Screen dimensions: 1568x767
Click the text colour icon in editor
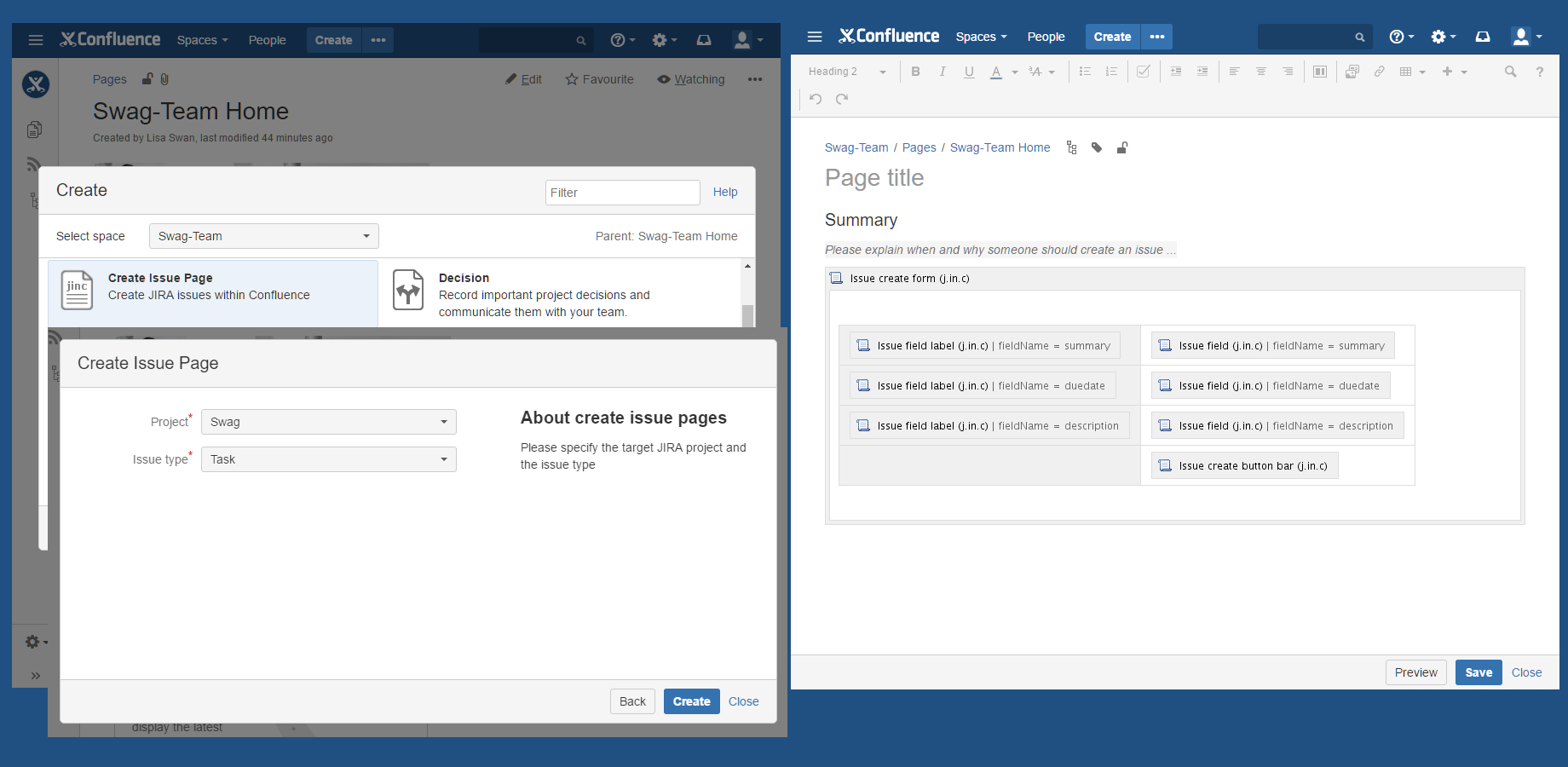[996, 72]
